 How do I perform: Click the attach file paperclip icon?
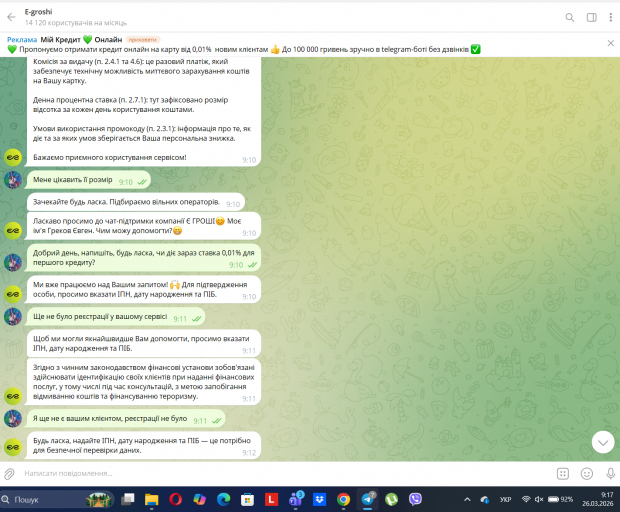[x=9, y=473]
